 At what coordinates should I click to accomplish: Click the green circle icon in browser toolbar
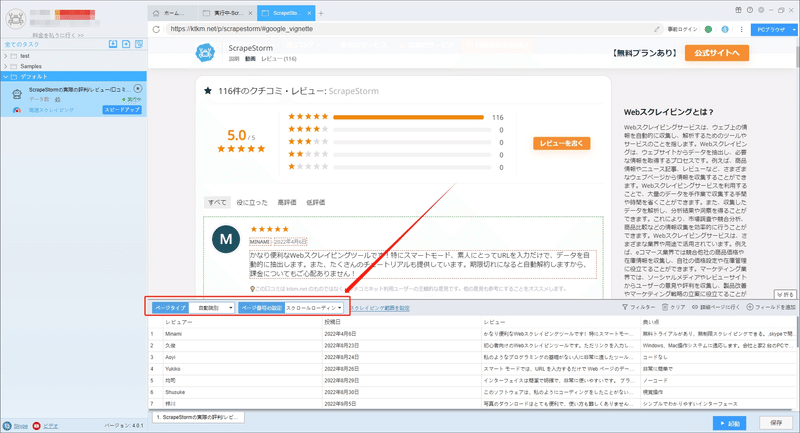pos(708,29)
